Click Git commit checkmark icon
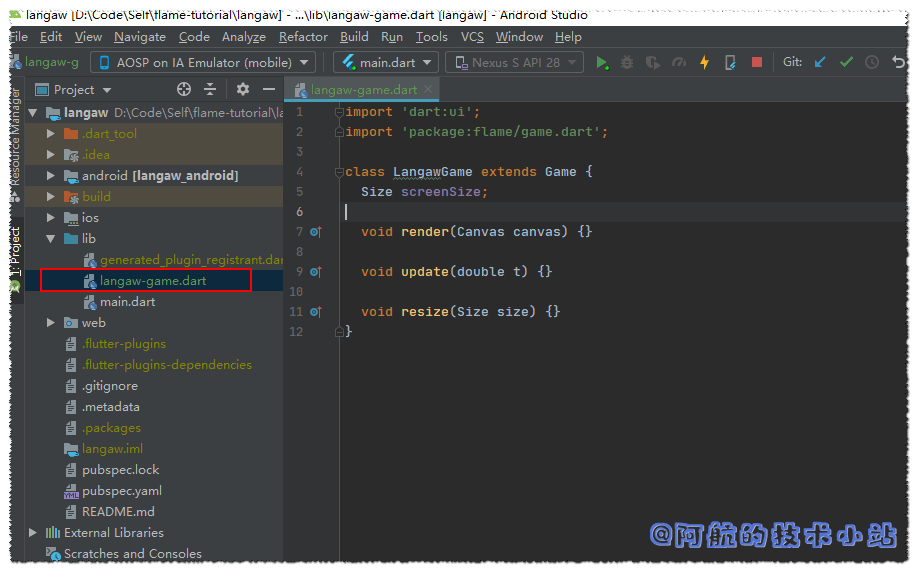 click(x=846, y=62)
